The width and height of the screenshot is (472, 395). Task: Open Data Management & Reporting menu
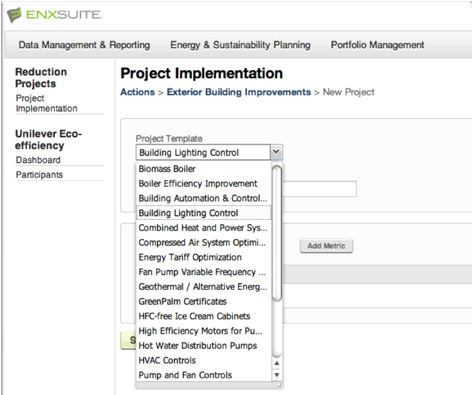click(x=84, y=45)
